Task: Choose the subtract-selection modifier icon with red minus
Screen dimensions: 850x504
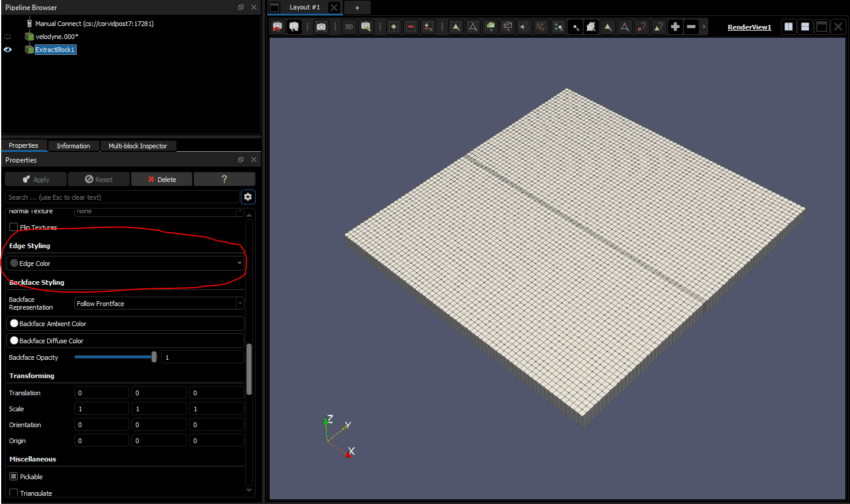Action: [x=411, y=27]
